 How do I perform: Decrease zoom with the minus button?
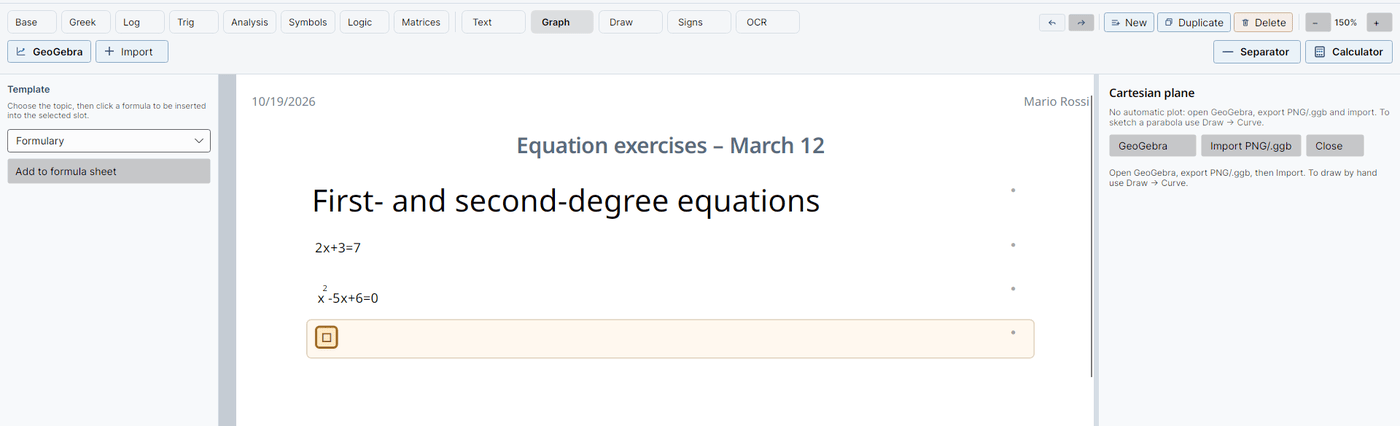coord(1317,22)
